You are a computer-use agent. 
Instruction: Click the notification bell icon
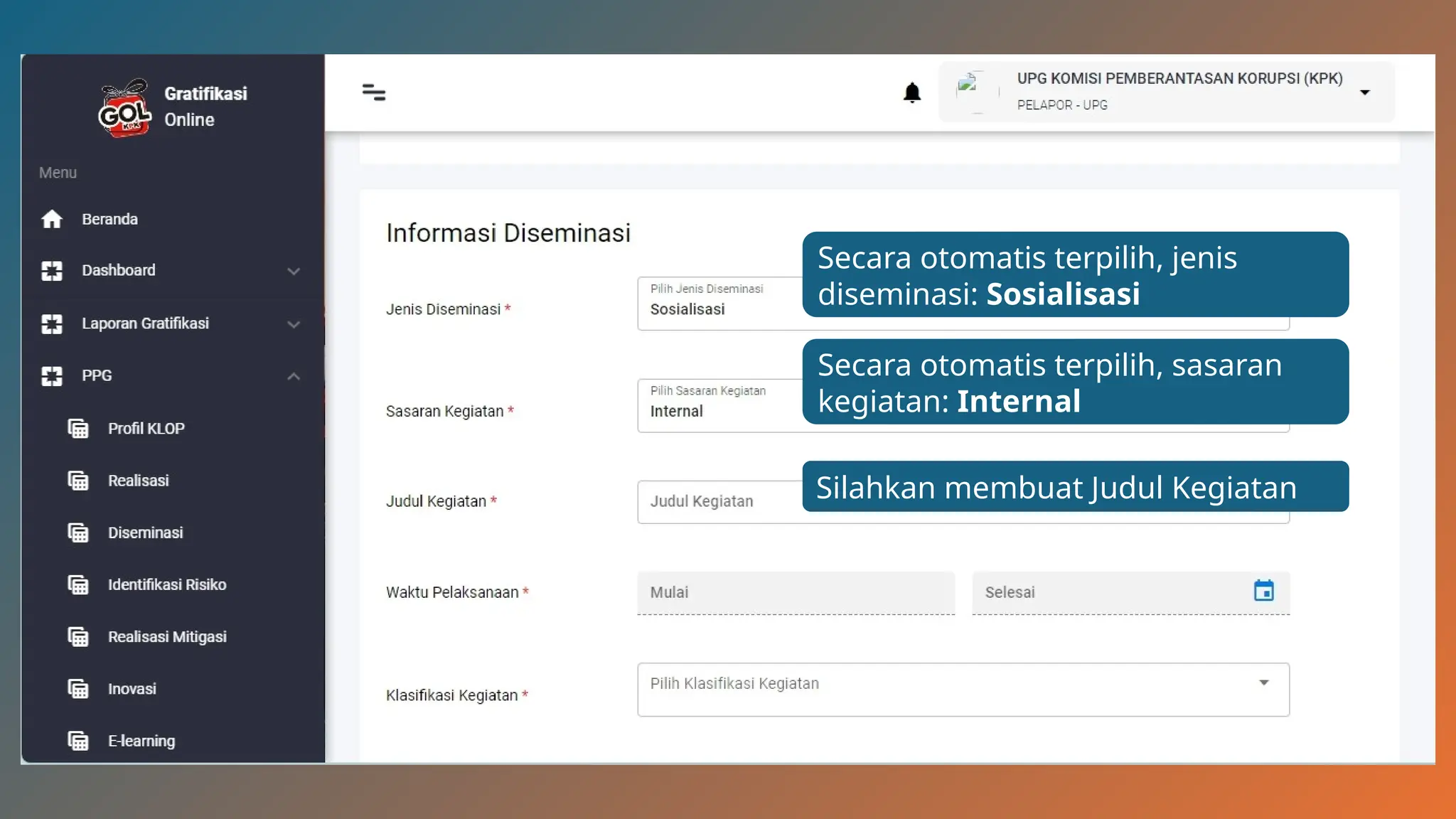[911, 93]
